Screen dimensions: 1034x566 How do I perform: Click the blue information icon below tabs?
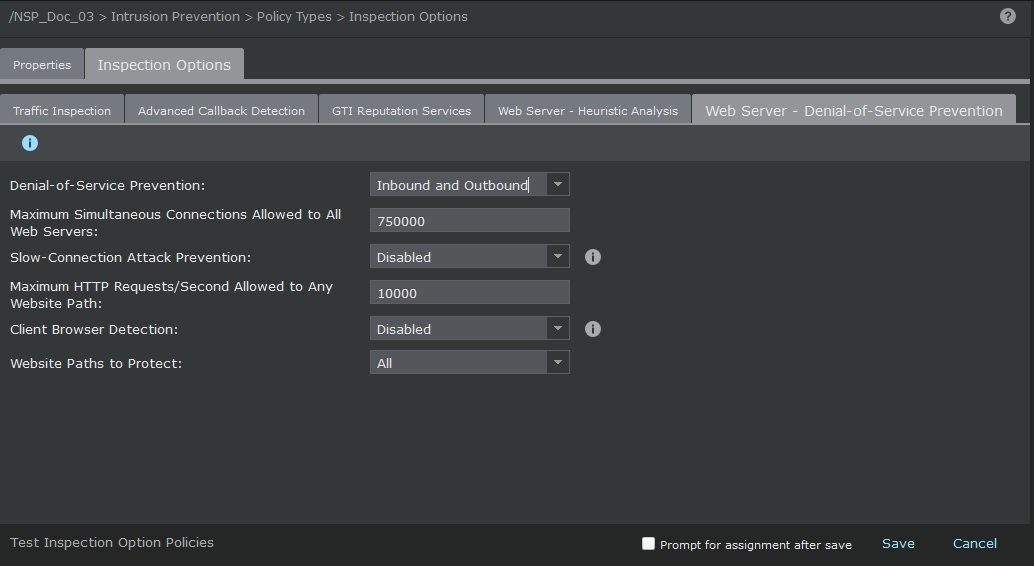pyautogui.click(x=30, y=142)
